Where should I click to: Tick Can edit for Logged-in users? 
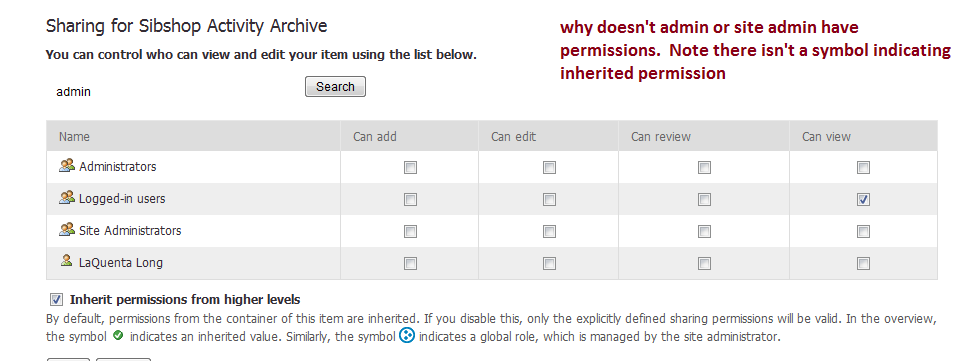[549, 200]
